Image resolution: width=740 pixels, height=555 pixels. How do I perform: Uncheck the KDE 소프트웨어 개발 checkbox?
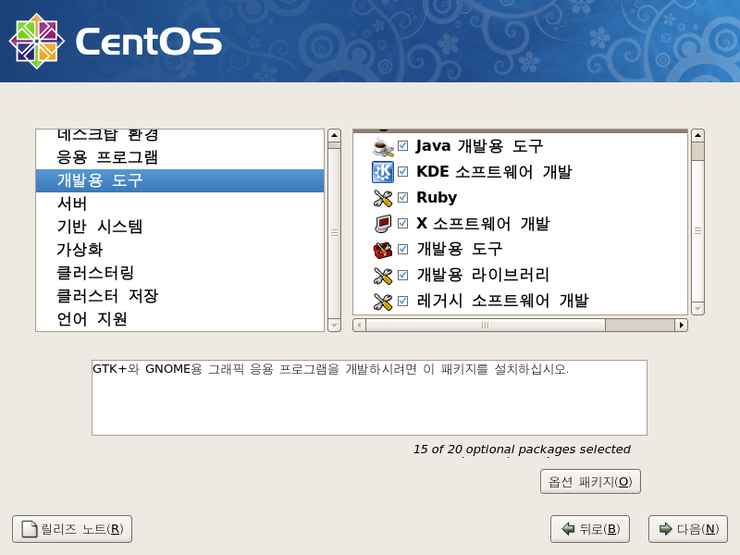point(403,171)
